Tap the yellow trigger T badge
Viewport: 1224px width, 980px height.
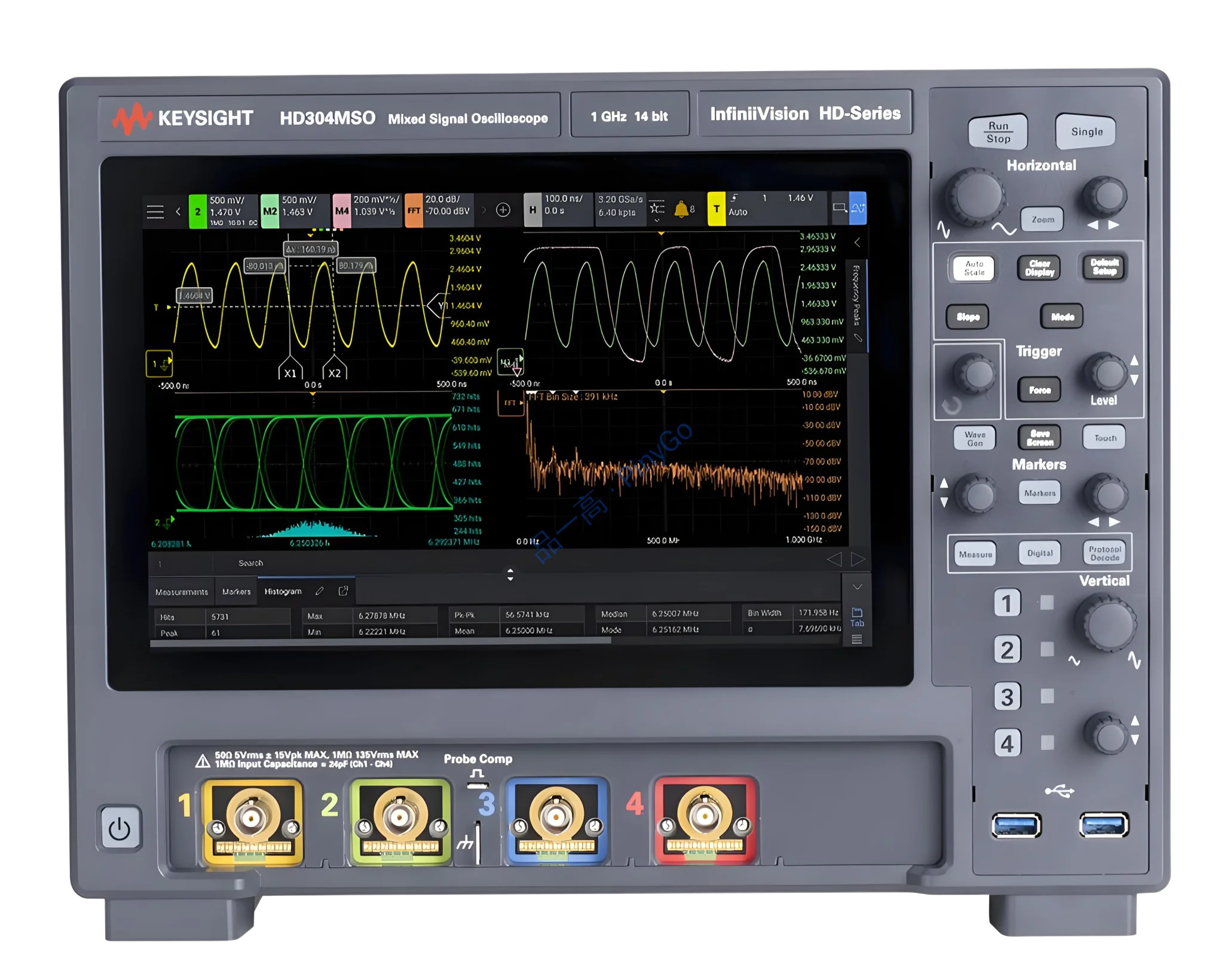[x=717, y=209]
